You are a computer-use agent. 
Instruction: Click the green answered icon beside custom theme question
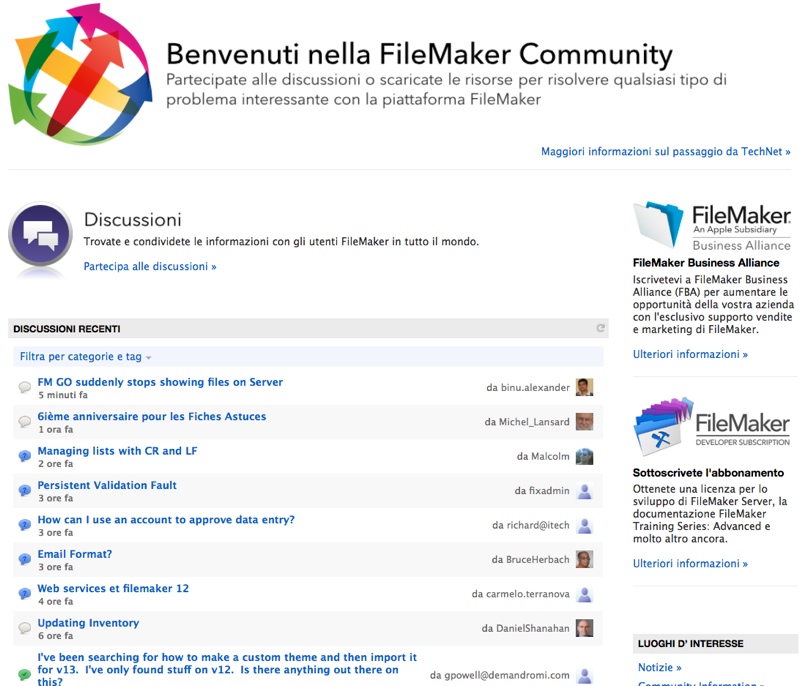[x=24, y=675]
